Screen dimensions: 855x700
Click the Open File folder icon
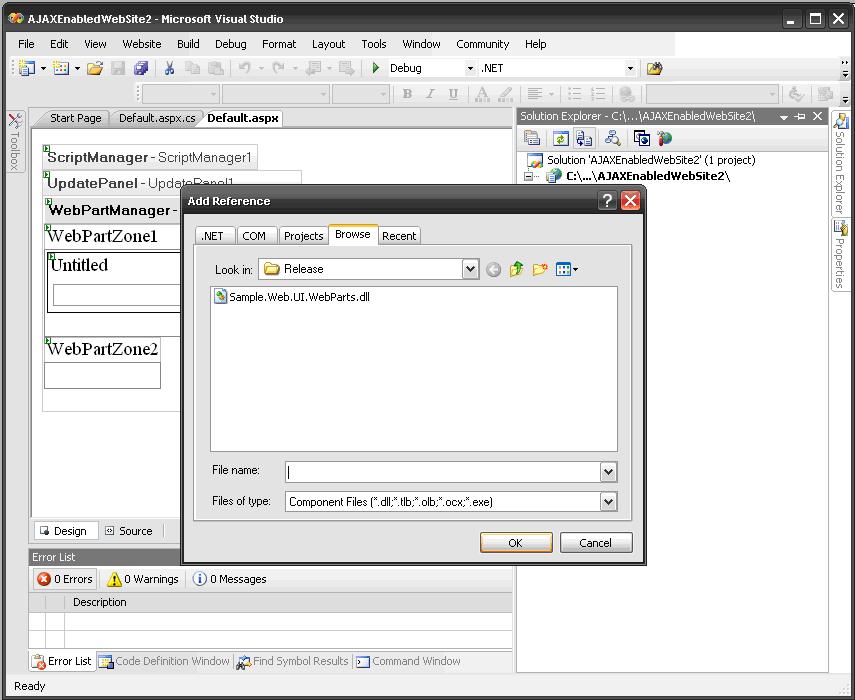95,68
